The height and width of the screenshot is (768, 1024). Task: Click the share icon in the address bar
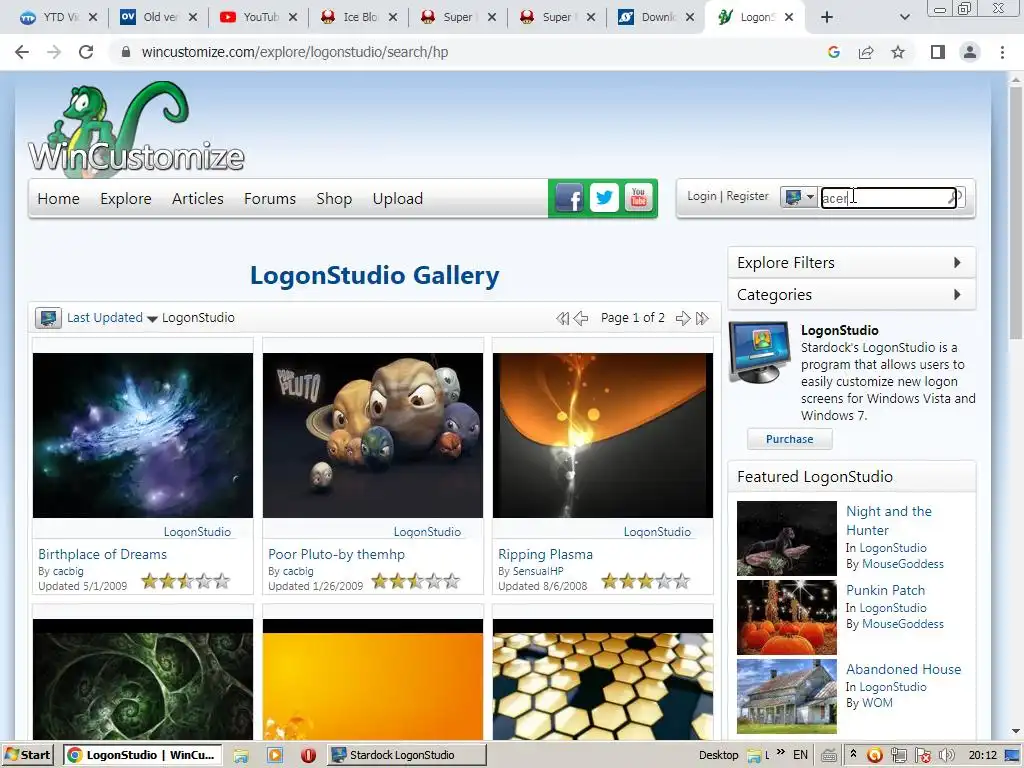tap(866, 52)
